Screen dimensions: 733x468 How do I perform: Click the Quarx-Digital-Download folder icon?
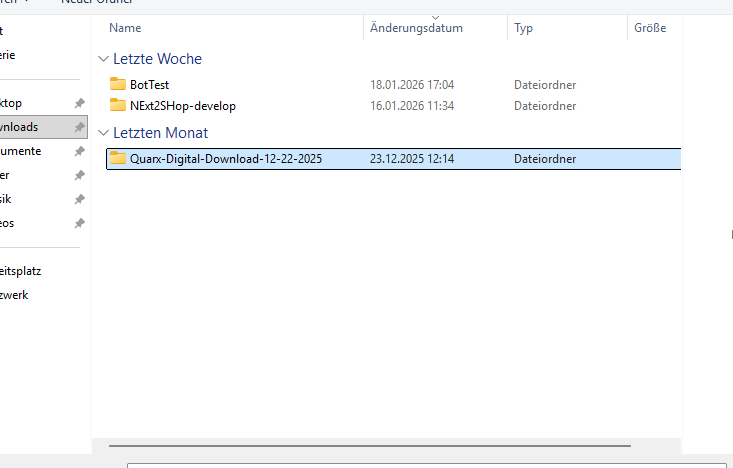pyautogui.click(x=118, y=159)
